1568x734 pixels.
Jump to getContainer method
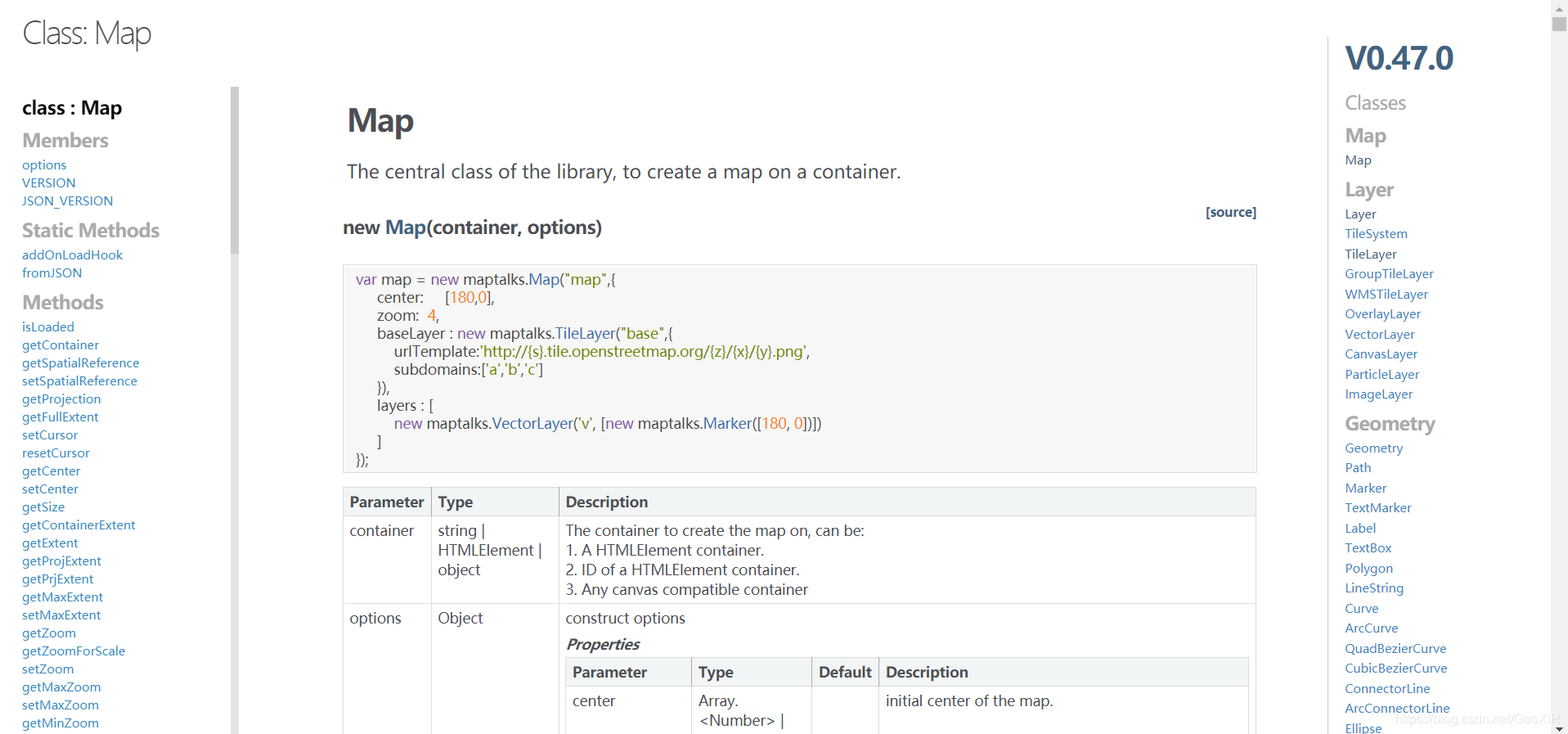61,345
